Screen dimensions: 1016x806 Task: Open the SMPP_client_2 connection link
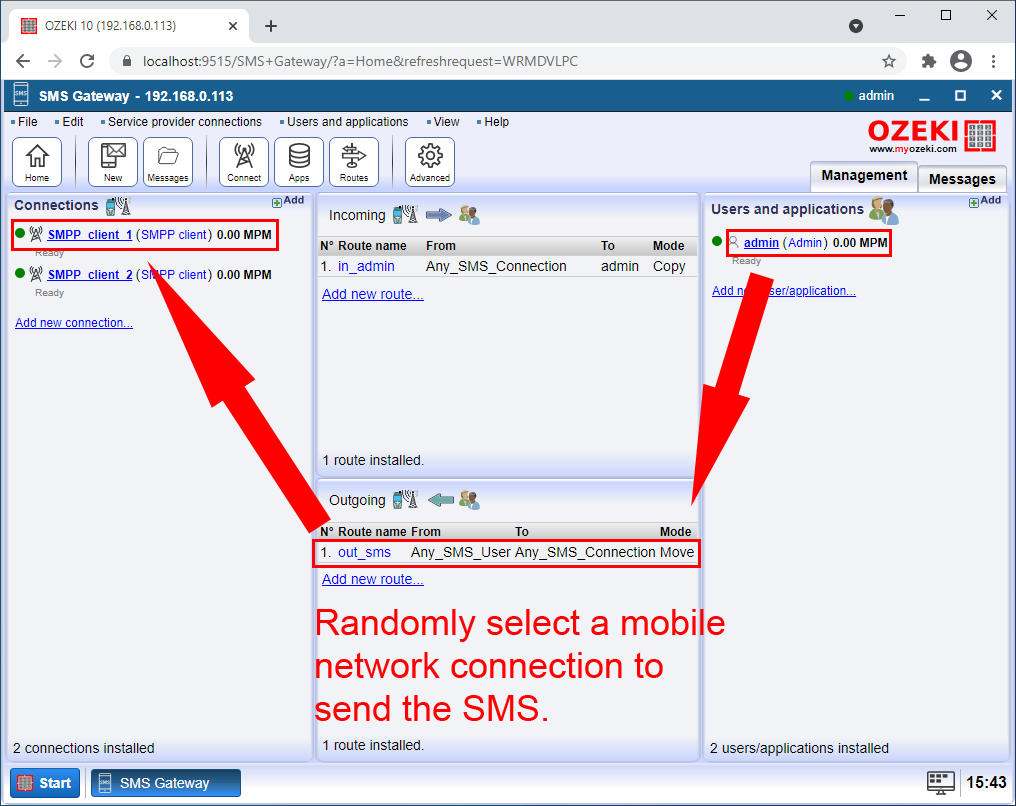click(x=90, y=275)
